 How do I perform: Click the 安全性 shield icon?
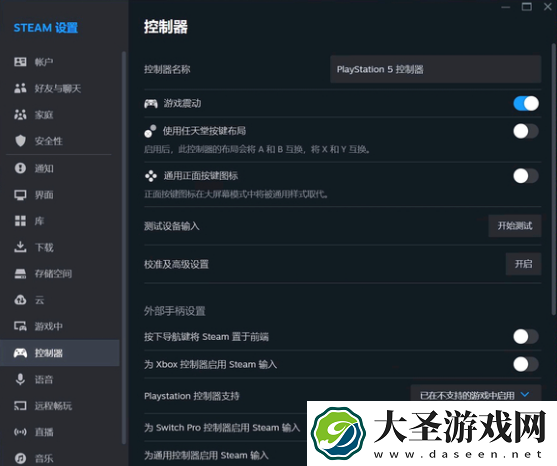coord(20,141)
